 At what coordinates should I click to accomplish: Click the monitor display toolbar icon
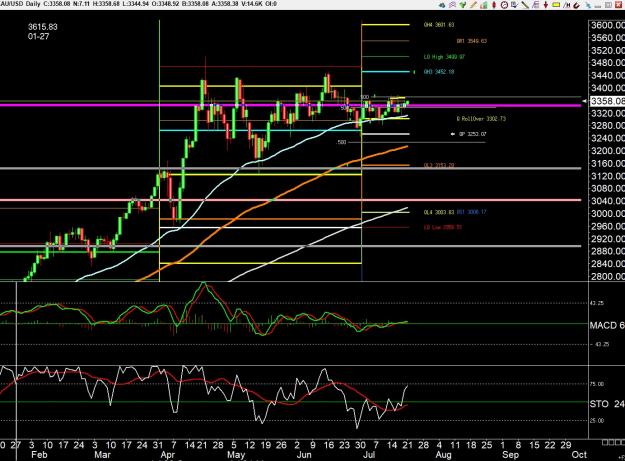coord(515,5)
